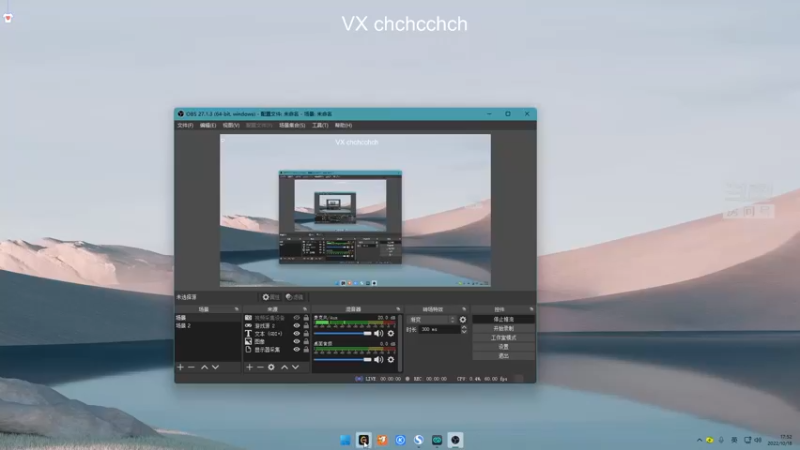Open the blue circular K icon on taskbar
Image resolution: width=800 pixels, height=450 pixels.
401,440
